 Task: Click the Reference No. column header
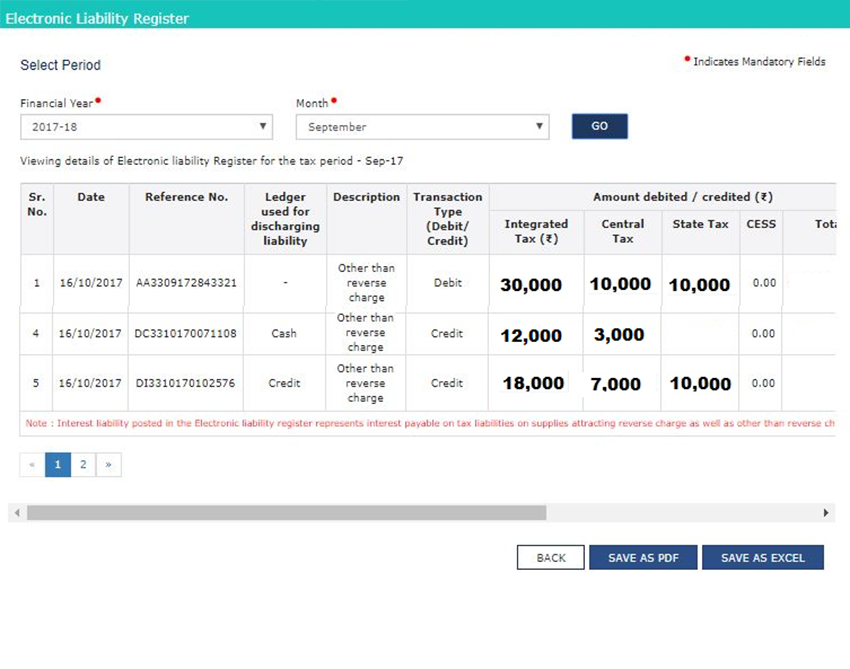(186, 198)
